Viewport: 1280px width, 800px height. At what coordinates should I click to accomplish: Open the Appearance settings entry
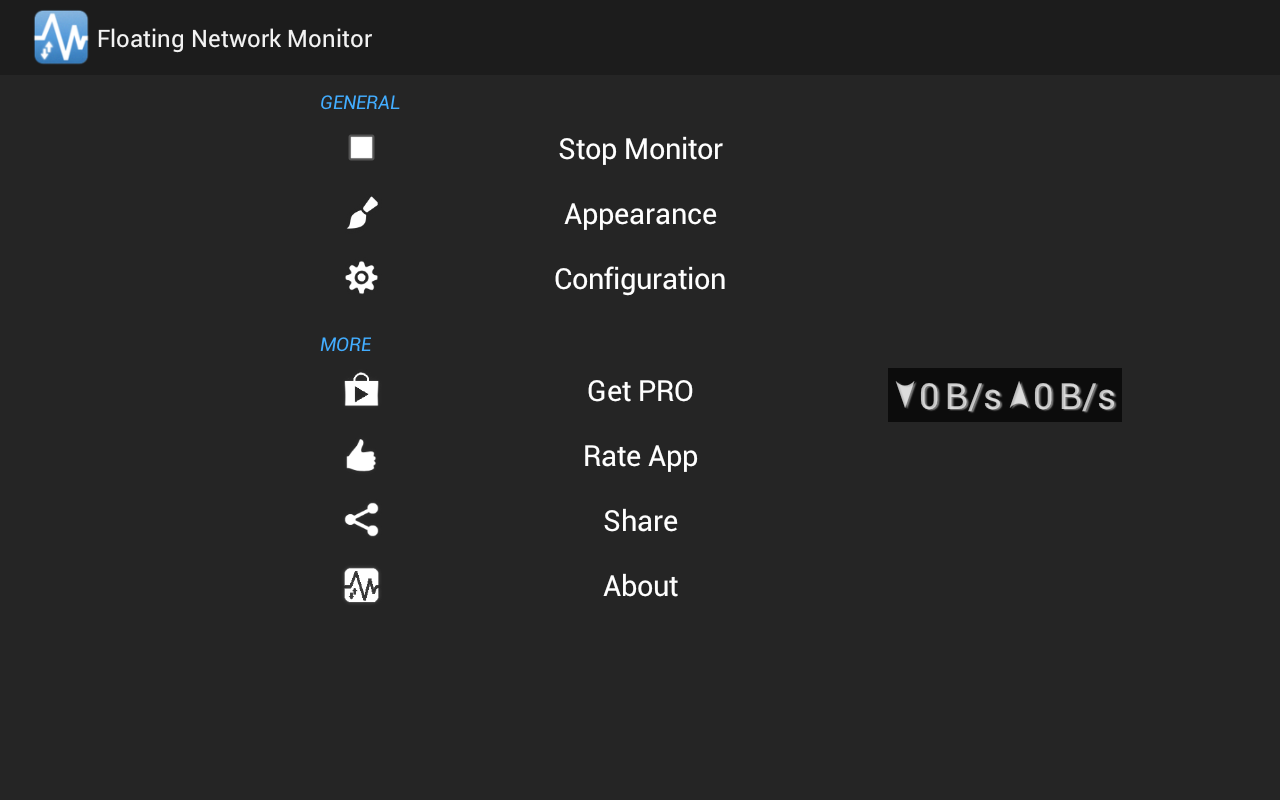[640, 214]
